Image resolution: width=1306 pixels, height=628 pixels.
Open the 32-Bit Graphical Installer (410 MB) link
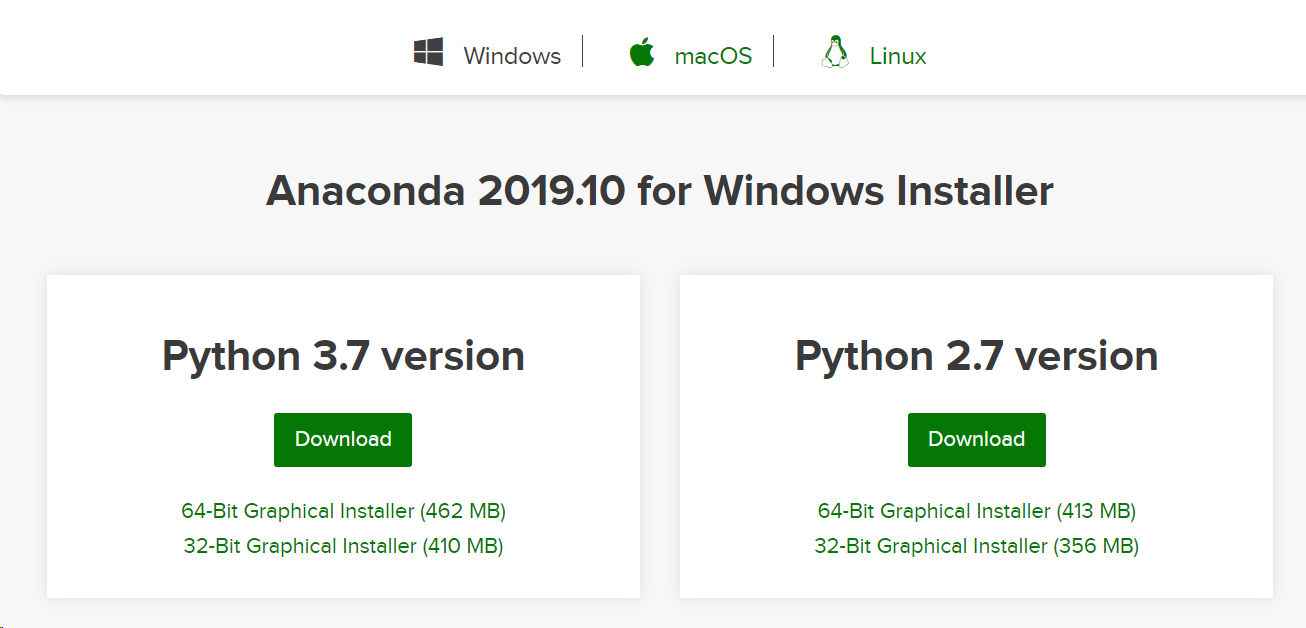click(342, 546)
